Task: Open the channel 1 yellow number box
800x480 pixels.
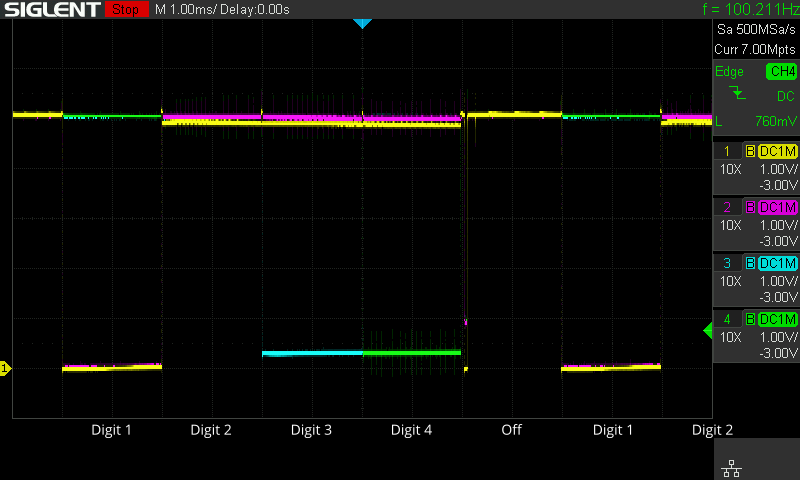Action: (x=727, y=151)
